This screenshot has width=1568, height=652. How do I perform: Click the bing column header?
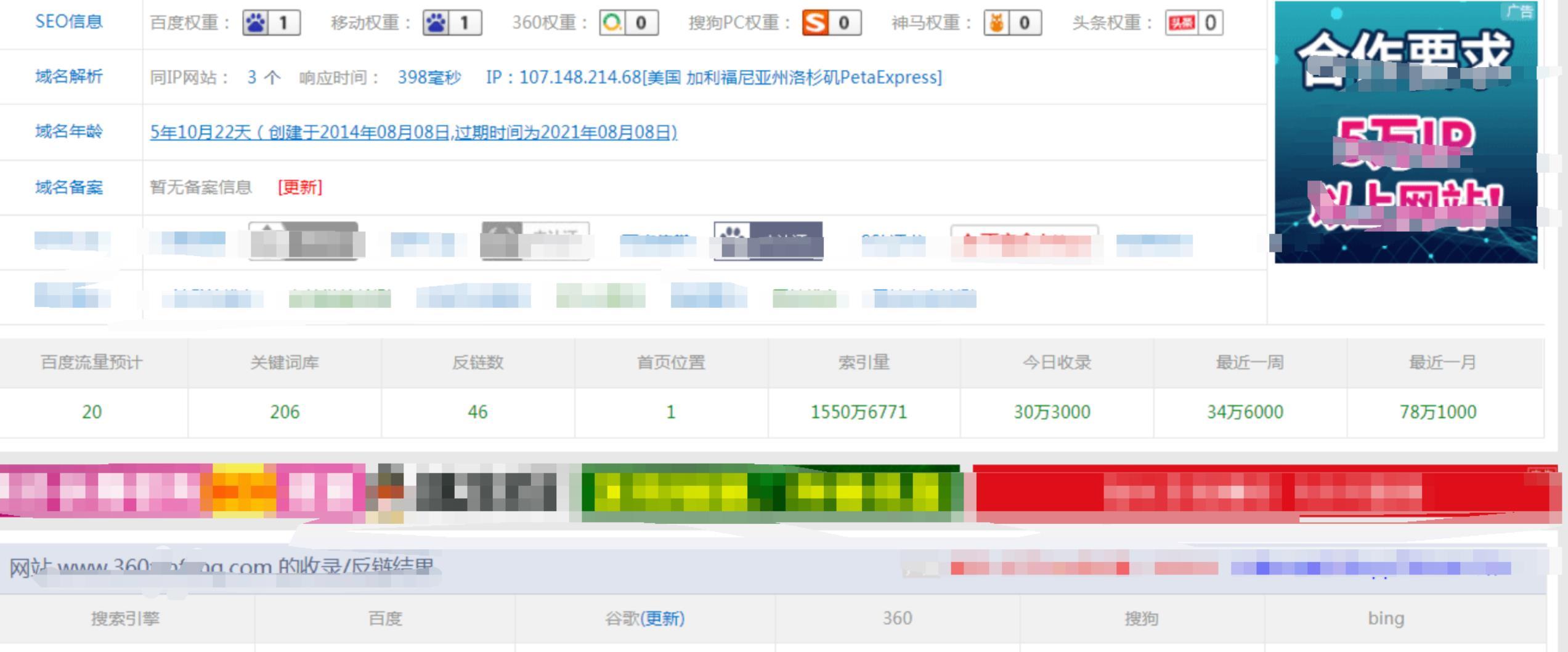pos(1386,618)
